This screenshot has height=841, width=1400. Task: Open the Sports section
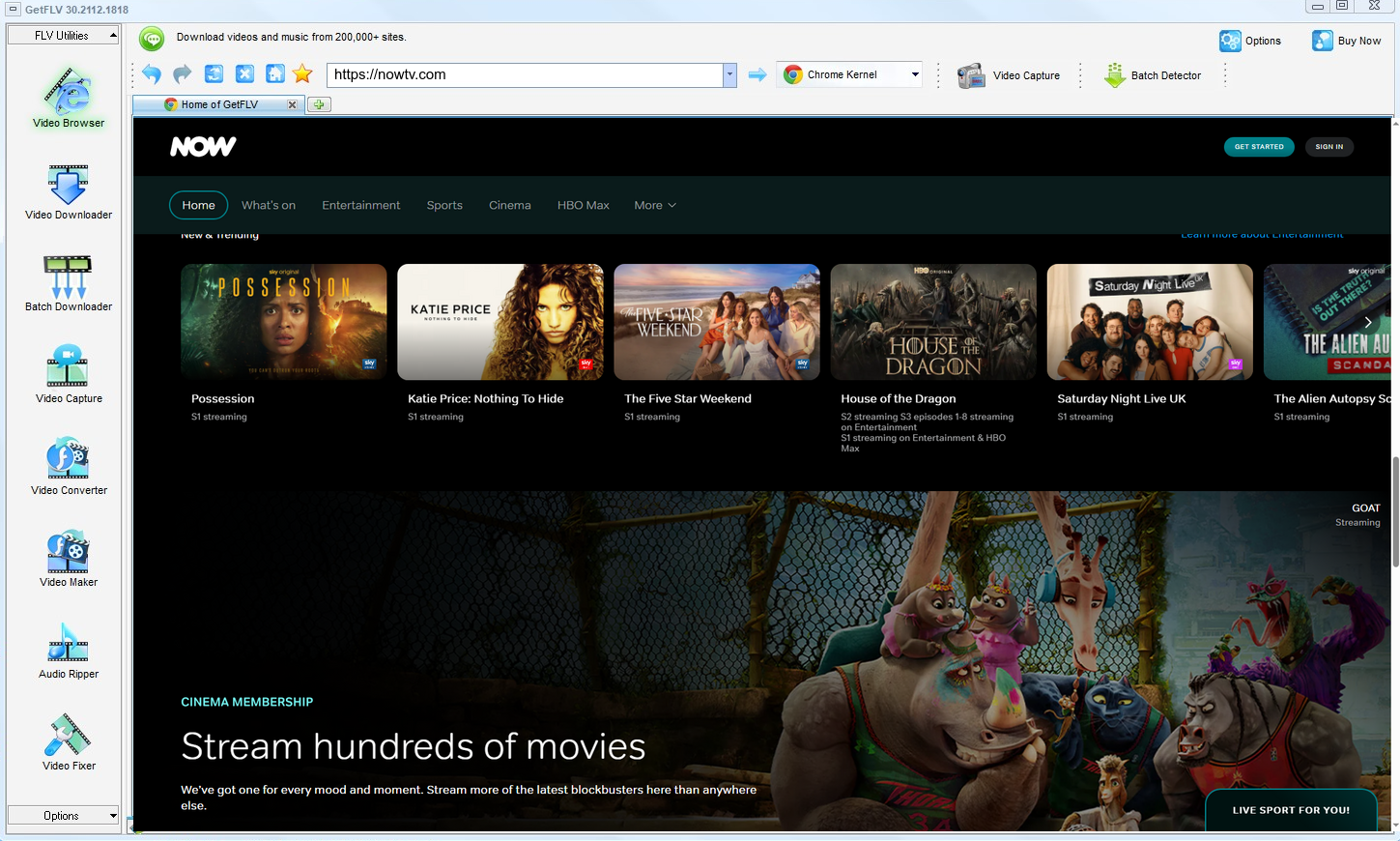(x=444, y=205)
